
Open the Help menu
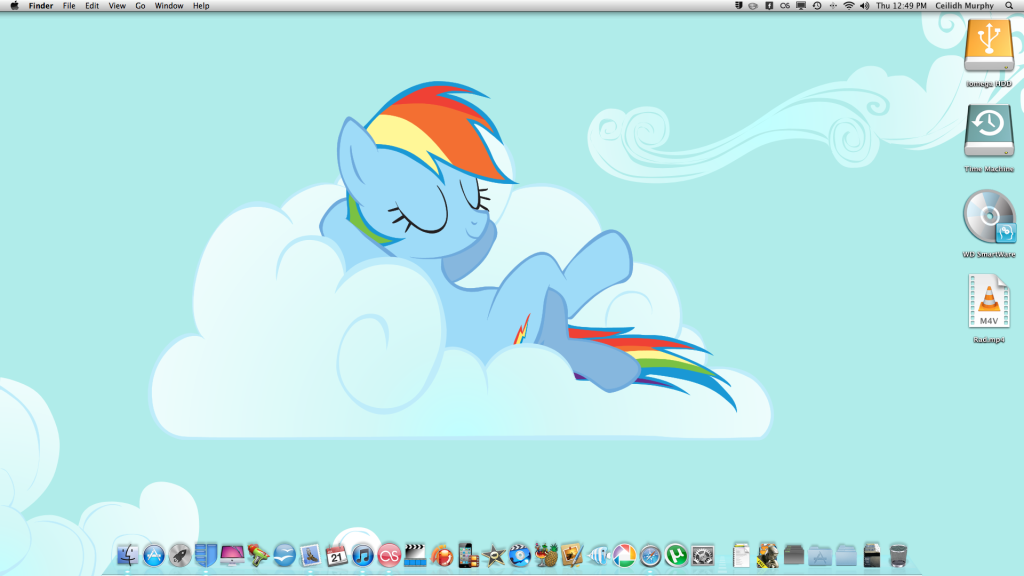point(201,5)
